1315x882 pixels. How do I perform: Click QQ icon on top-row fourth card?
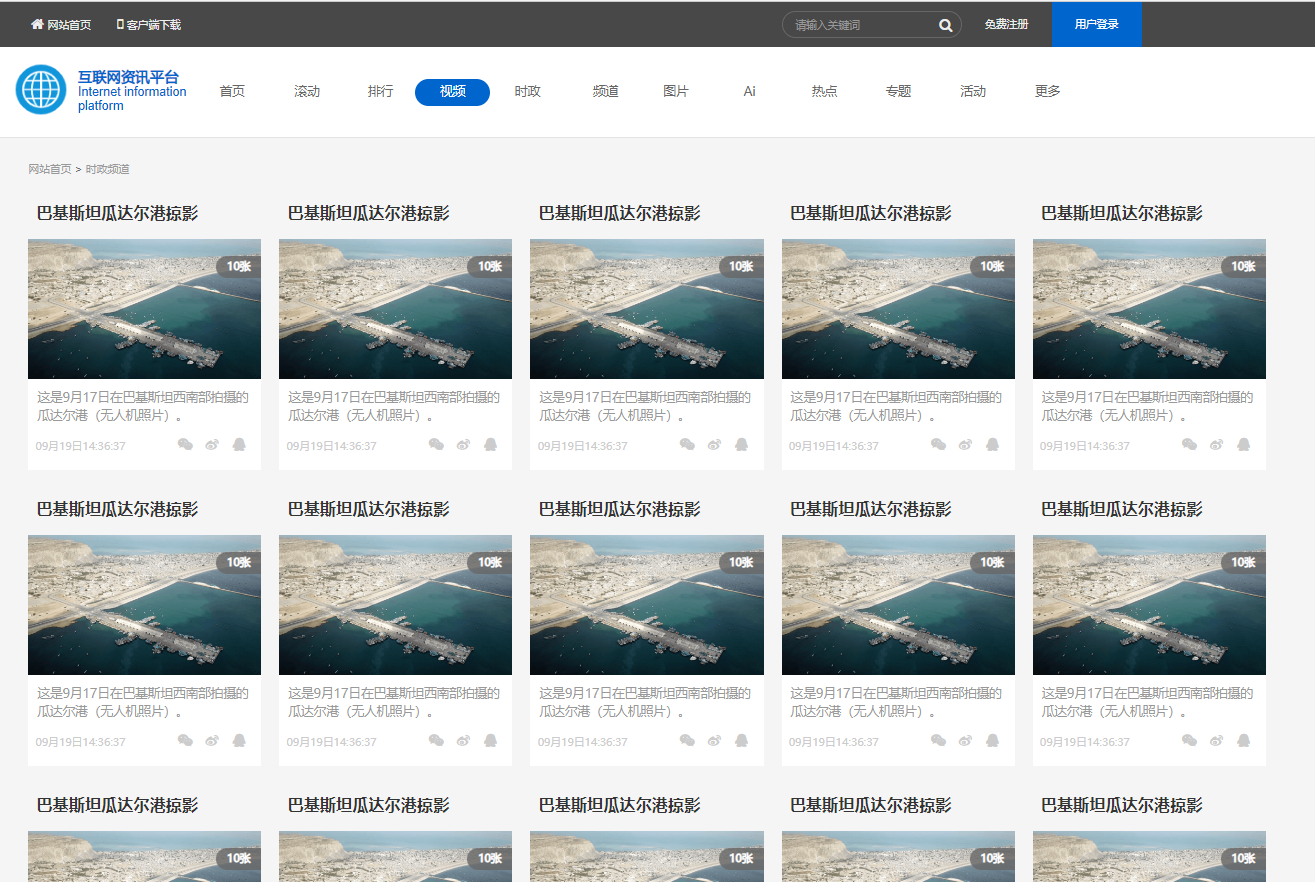point(992,445)
